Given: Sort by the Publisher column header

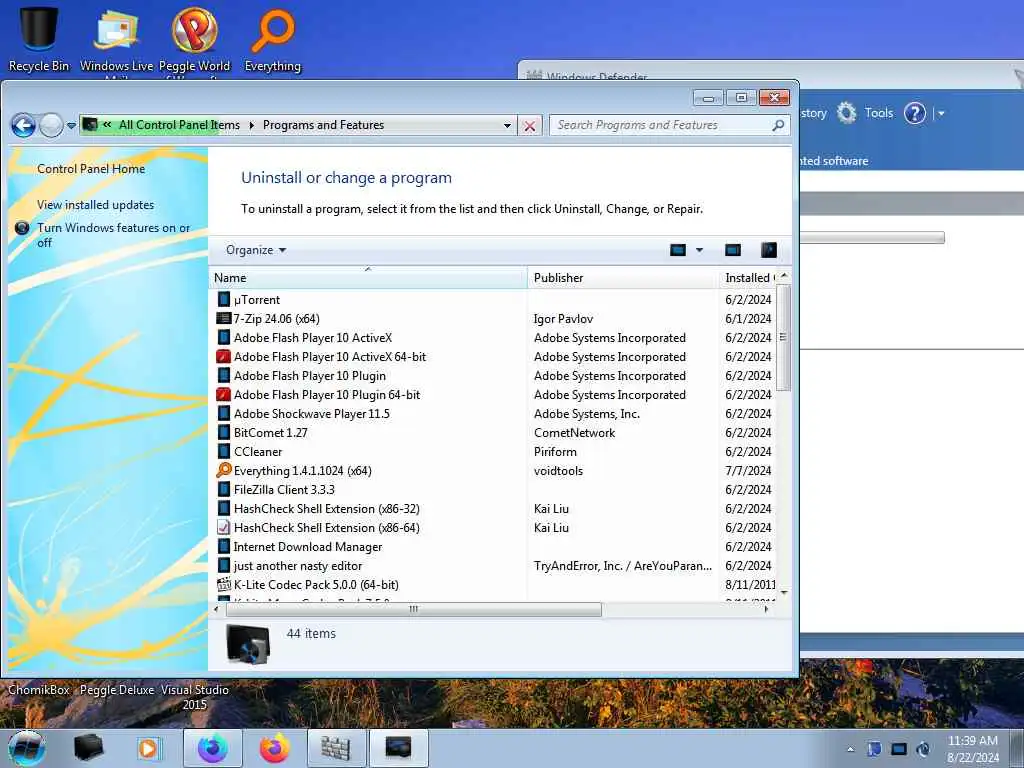Looking at the screenshot, I should [x=622, y=278].
